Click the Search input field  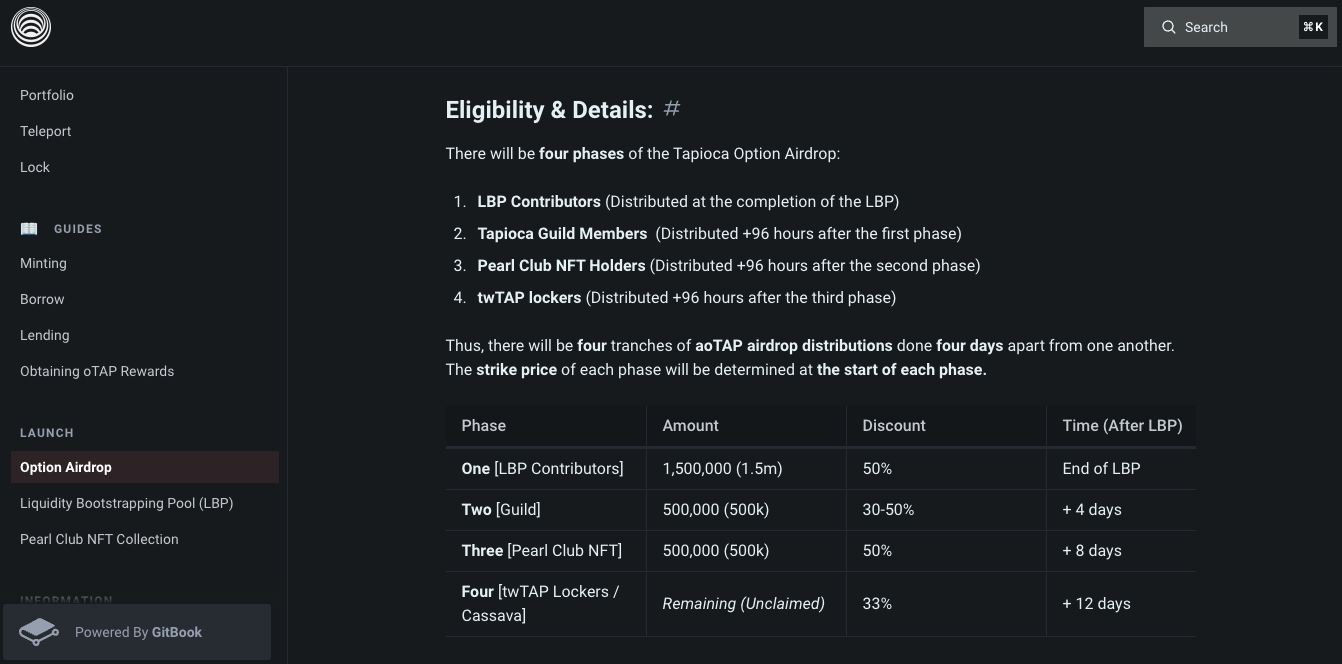1235,27
